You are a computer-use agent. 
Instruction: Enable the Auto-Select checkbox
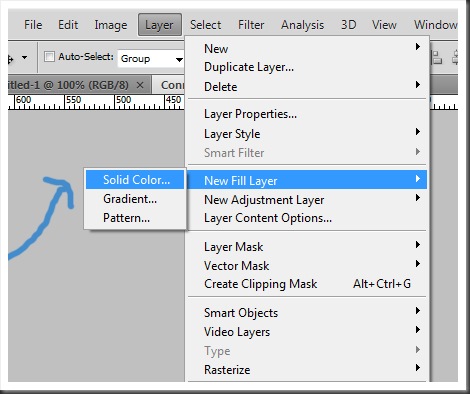49,57
